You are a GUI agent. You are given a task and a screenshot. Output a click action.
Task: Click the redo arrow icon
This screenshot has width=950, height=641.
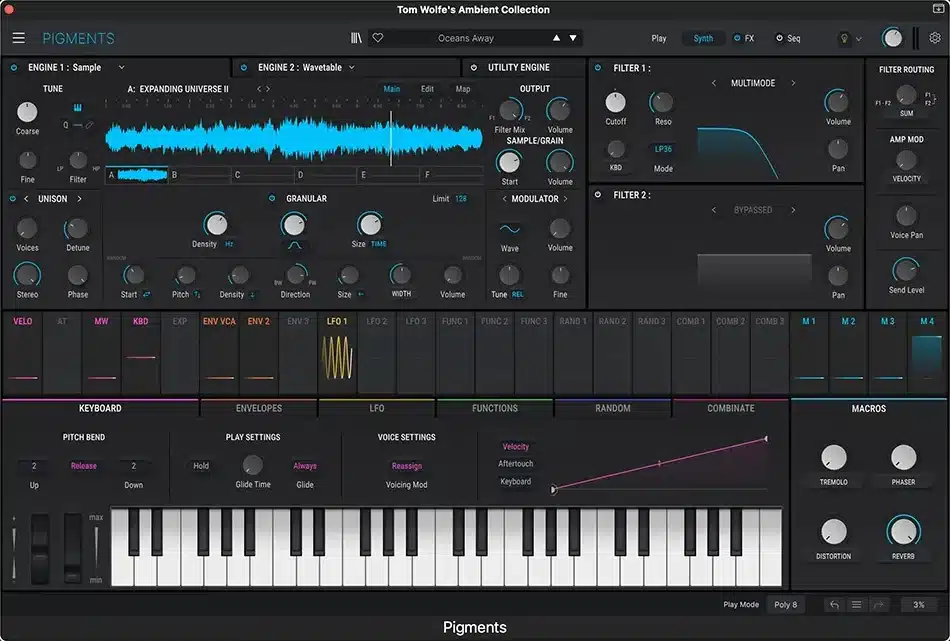[x=879, y=605]
